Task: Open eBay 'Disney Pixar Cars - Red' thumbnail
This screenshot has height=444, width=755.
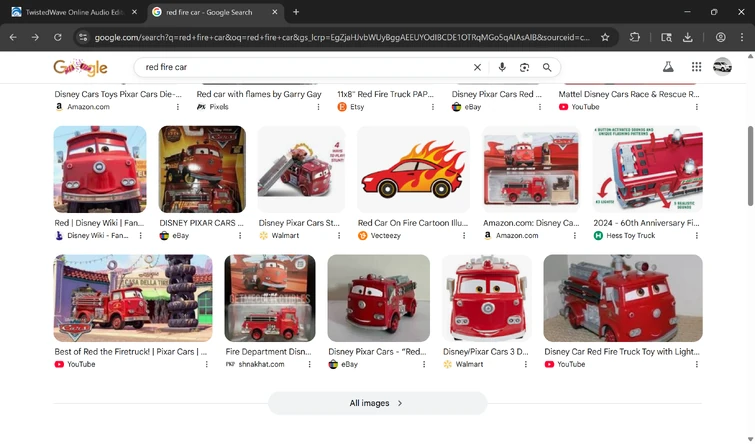Action: click(379, 298)
